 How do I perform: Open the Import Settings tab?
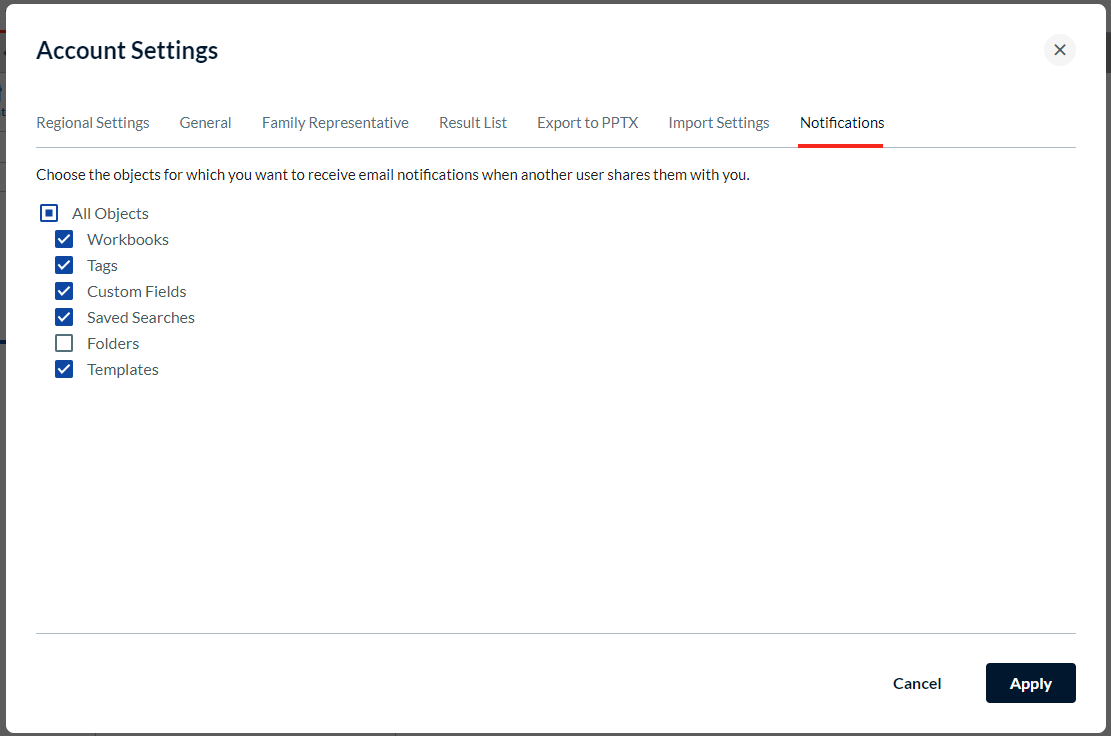pos(718,123)
